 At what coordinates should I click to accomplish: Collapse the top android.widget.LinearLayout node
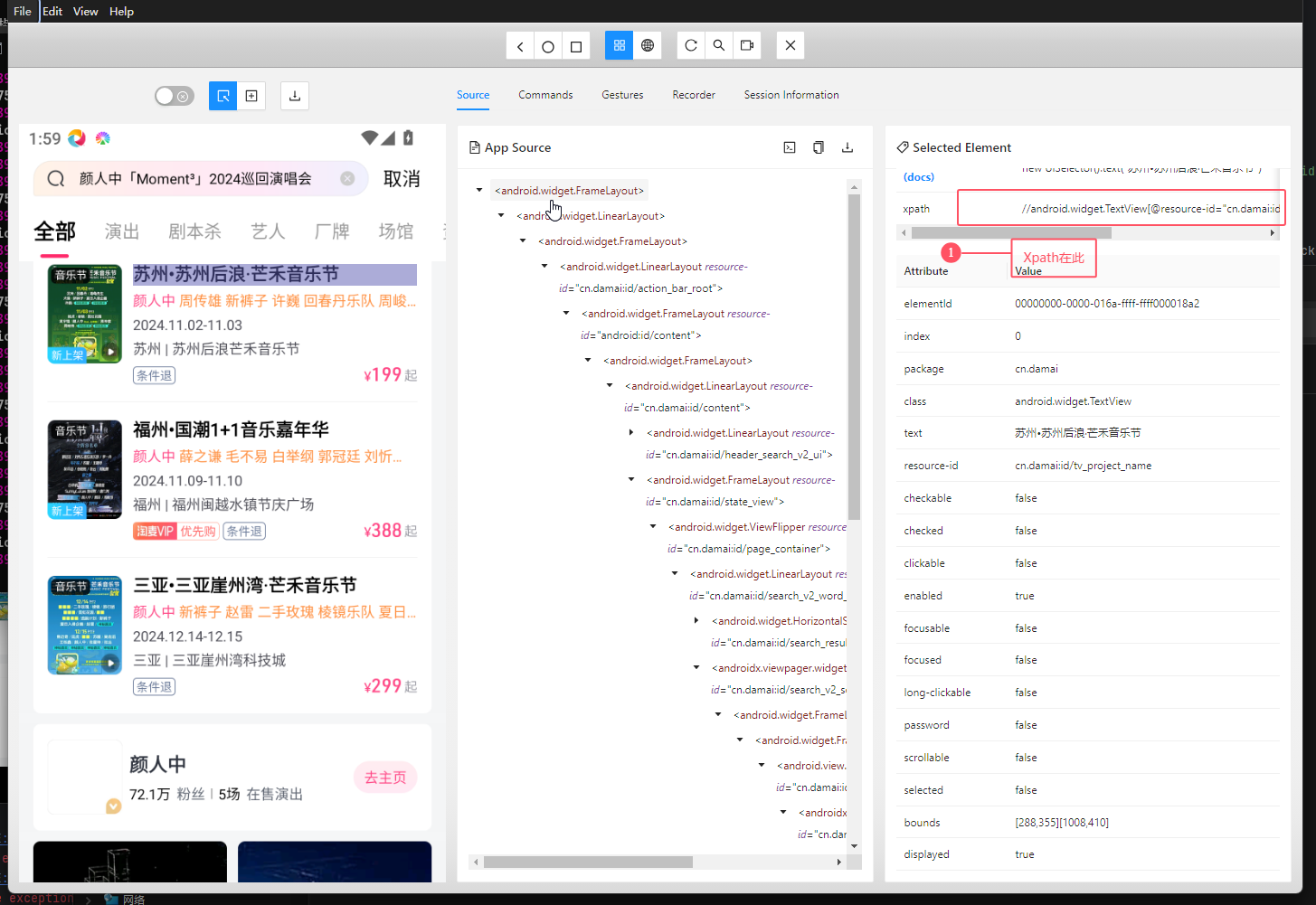501,215
